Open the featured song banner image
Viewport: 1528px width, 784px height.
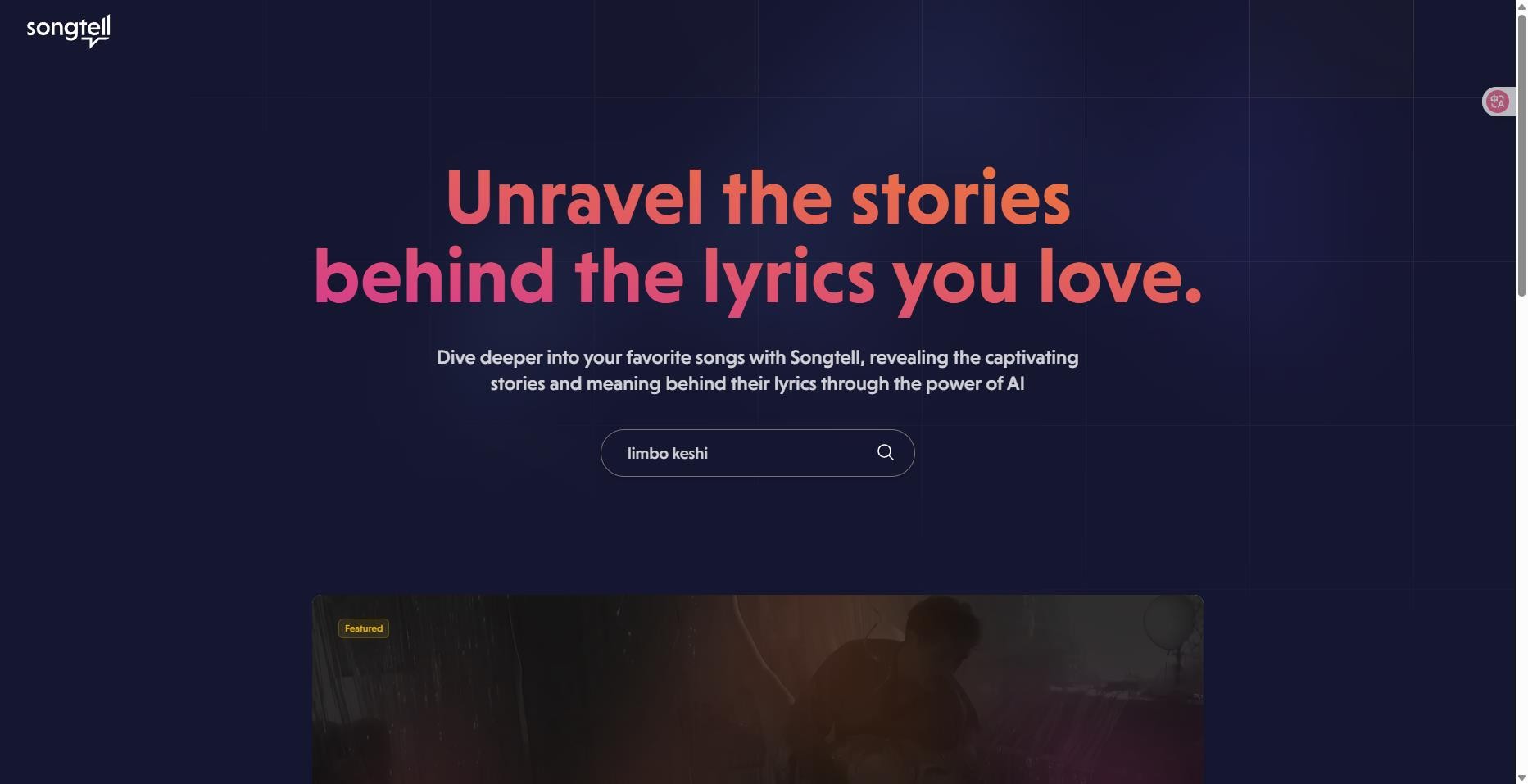tap(757, 689)
